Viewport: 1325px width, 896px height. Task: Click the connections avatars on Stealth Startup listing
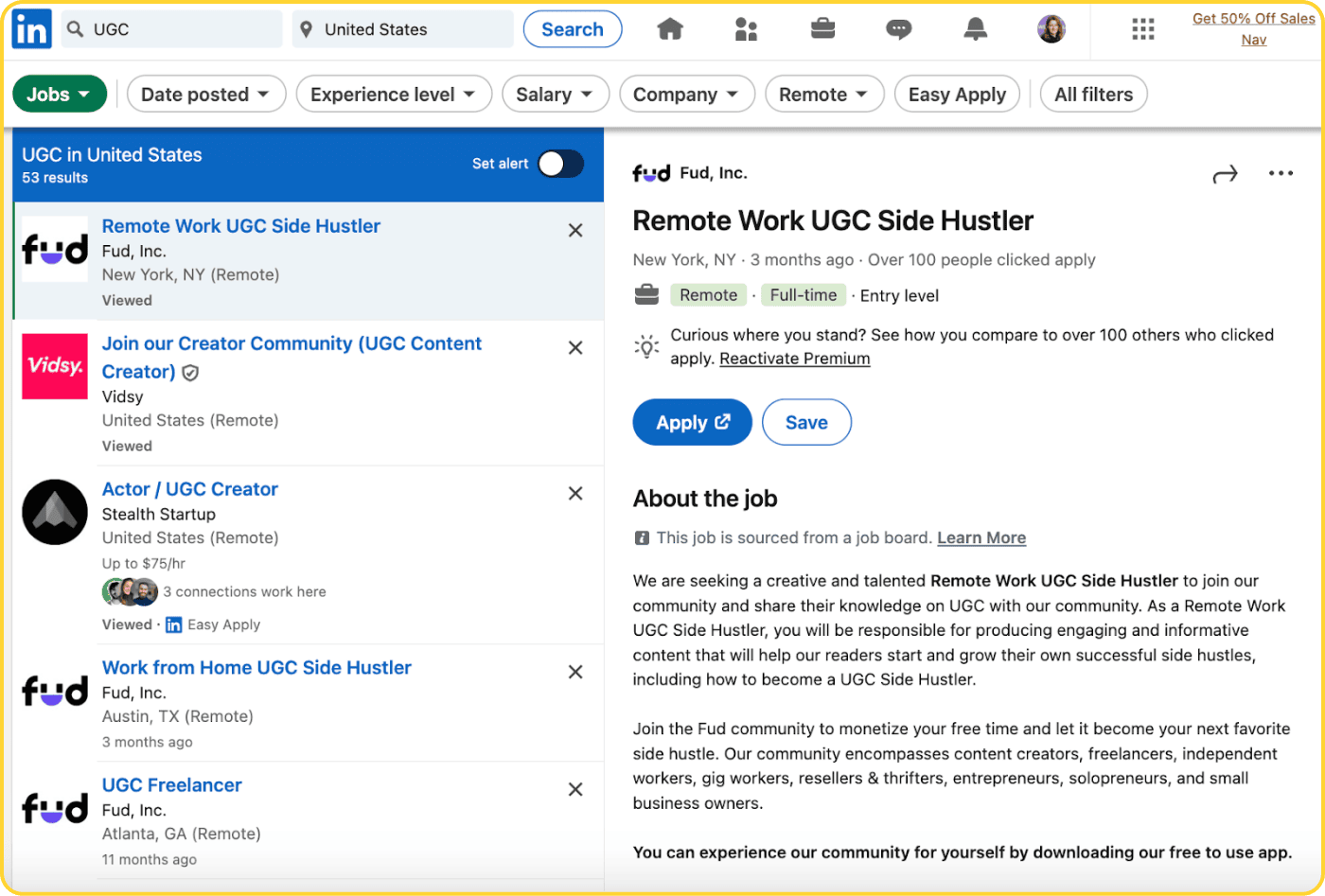tap(130, 592)
